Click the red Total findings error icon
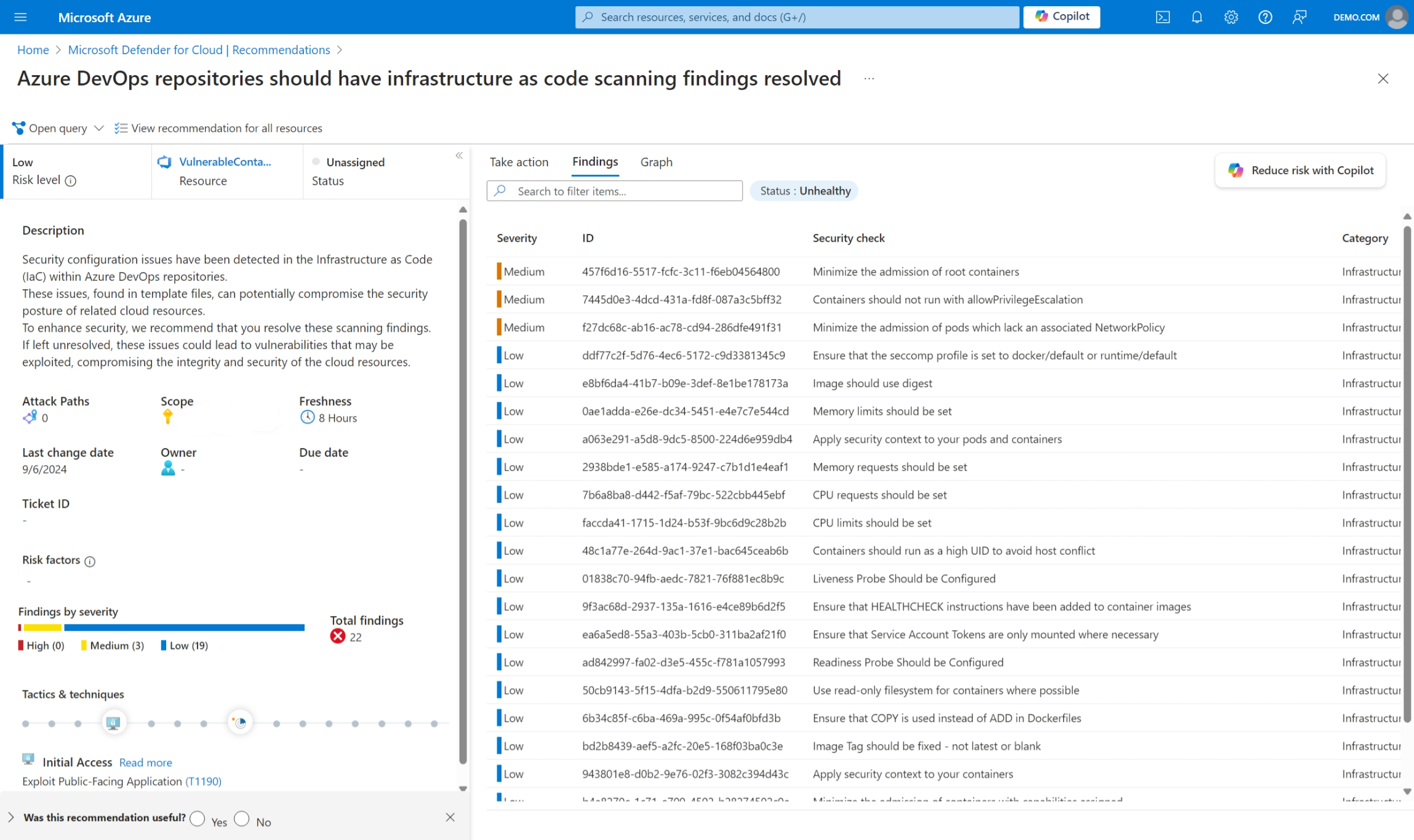 pyautogui.click(x=338, y=636)
